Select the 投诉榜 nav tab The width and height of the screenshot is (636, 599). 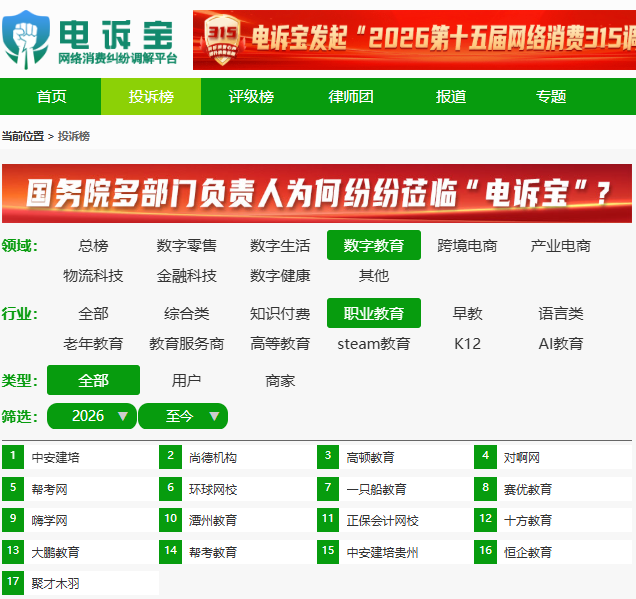151,97
